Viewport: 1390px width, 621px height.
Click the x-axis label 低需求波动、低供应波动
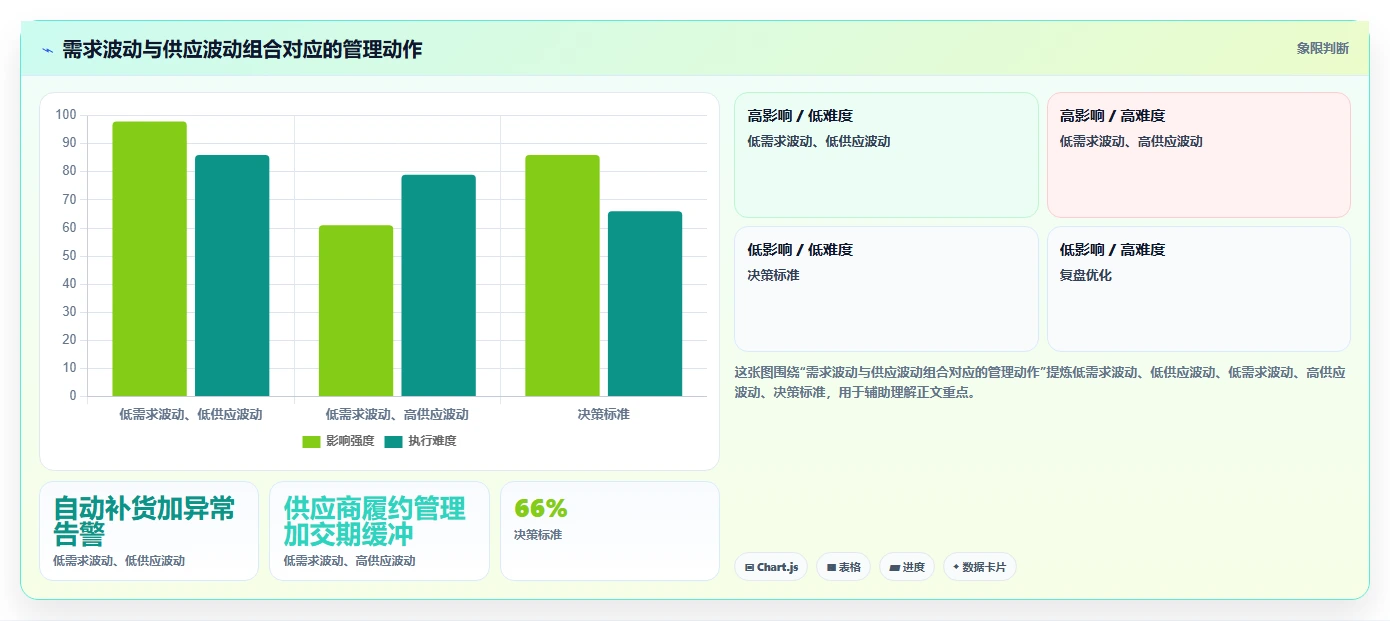coord(191,414)
